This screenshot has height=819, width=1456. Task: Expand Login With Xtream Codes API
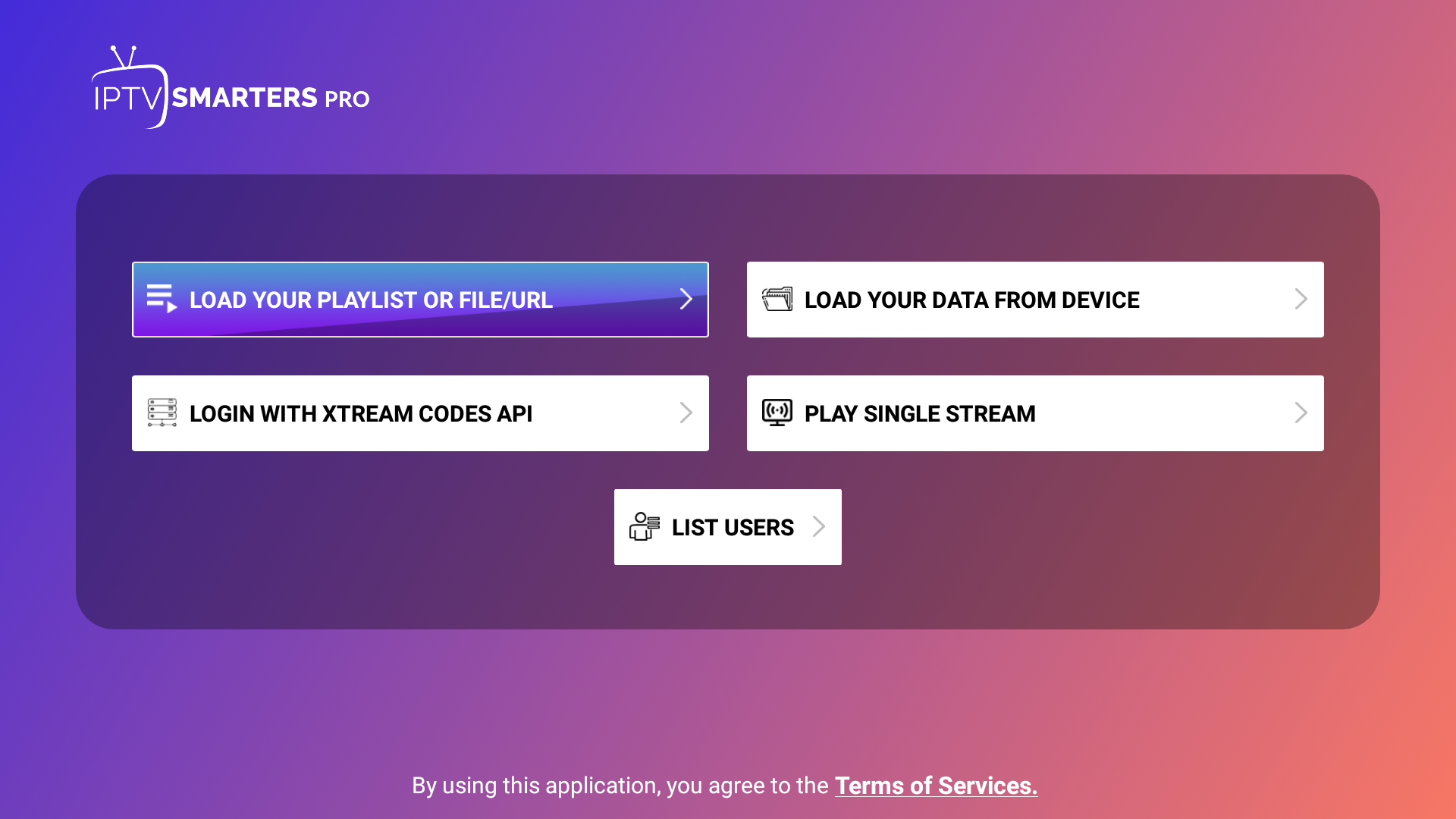(420, 413)
